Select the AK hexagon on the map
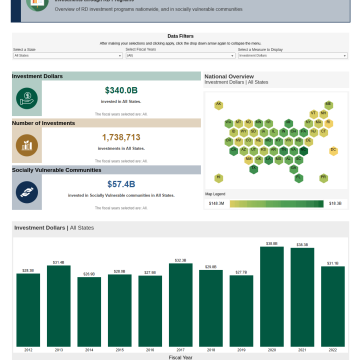The height and width of the screenshot is (360, 360). pos(219,105)
